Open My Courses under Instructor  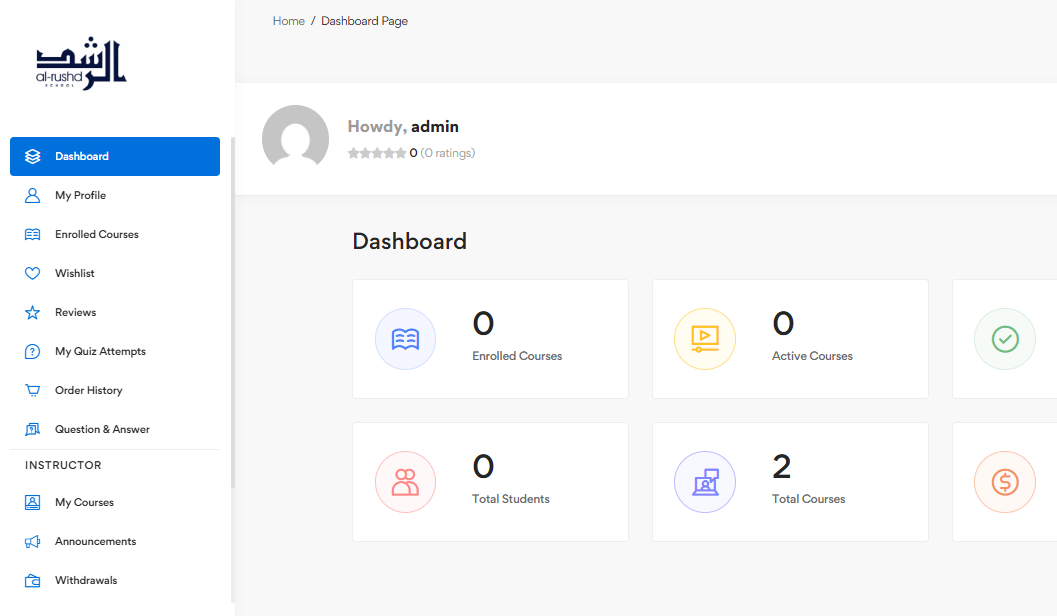coord(115,503)
